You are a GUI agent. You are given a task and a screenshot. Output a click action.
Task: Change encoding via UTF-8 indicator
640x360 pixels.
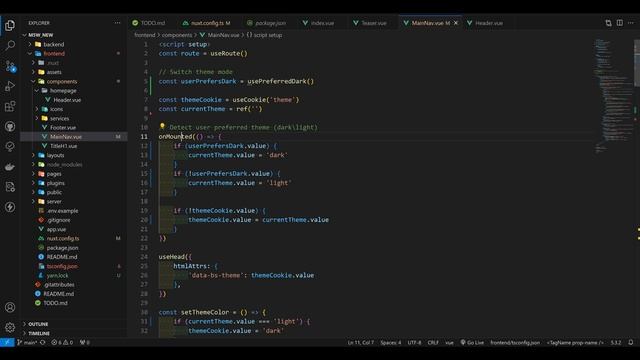[414, 342]
